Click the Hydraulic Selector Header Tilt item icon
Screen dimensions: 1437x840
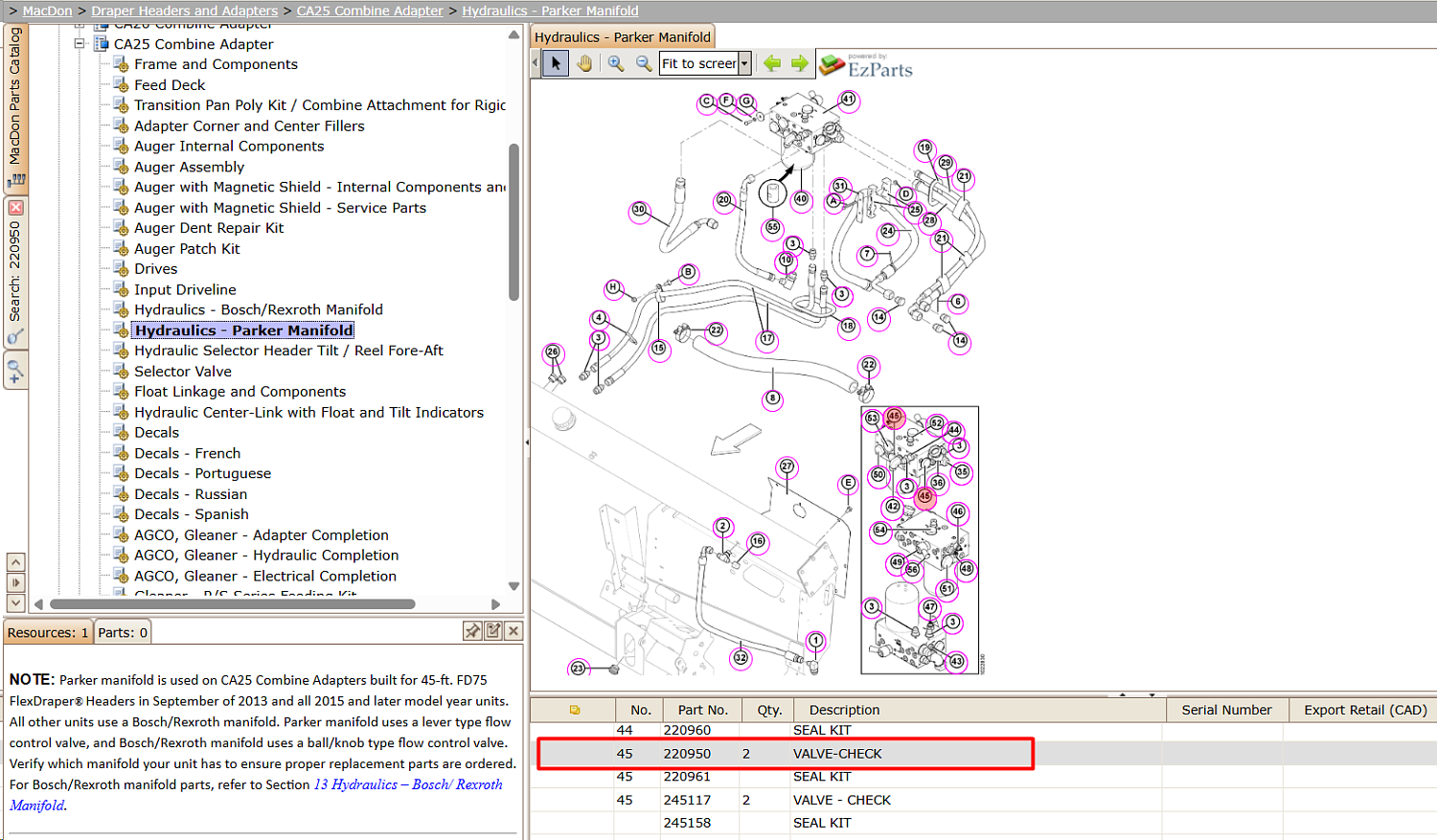(x=122, y=351)
